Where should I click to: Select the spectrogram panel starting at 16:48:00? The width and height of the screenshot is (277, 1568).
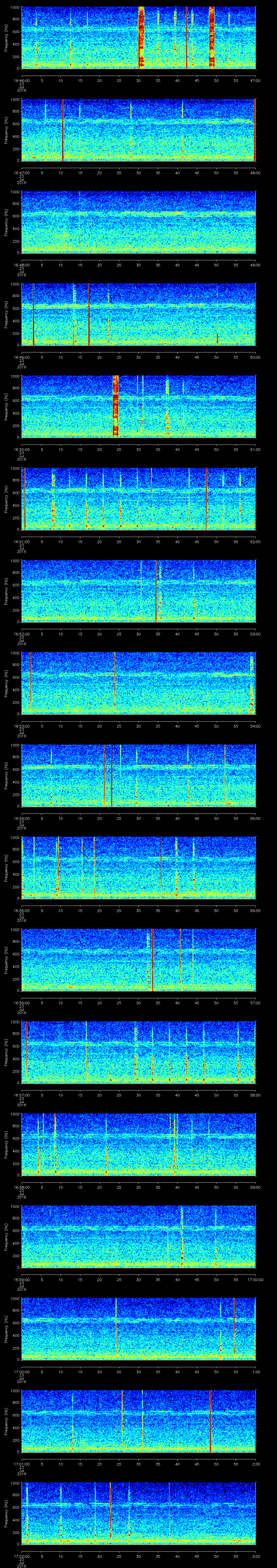click(138, 222)
